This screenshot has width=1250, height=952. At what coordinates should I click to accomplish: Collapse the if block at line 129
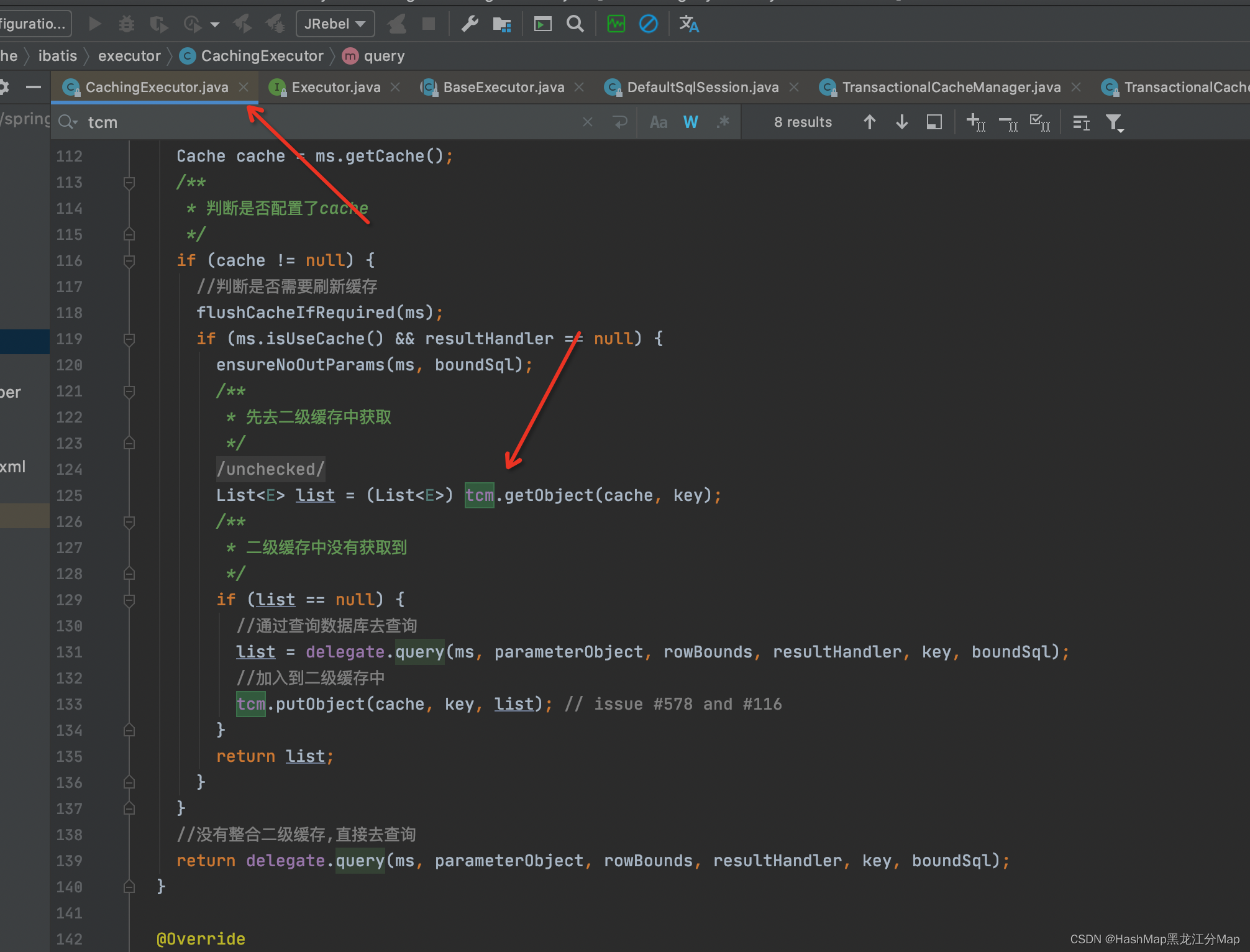129,600
